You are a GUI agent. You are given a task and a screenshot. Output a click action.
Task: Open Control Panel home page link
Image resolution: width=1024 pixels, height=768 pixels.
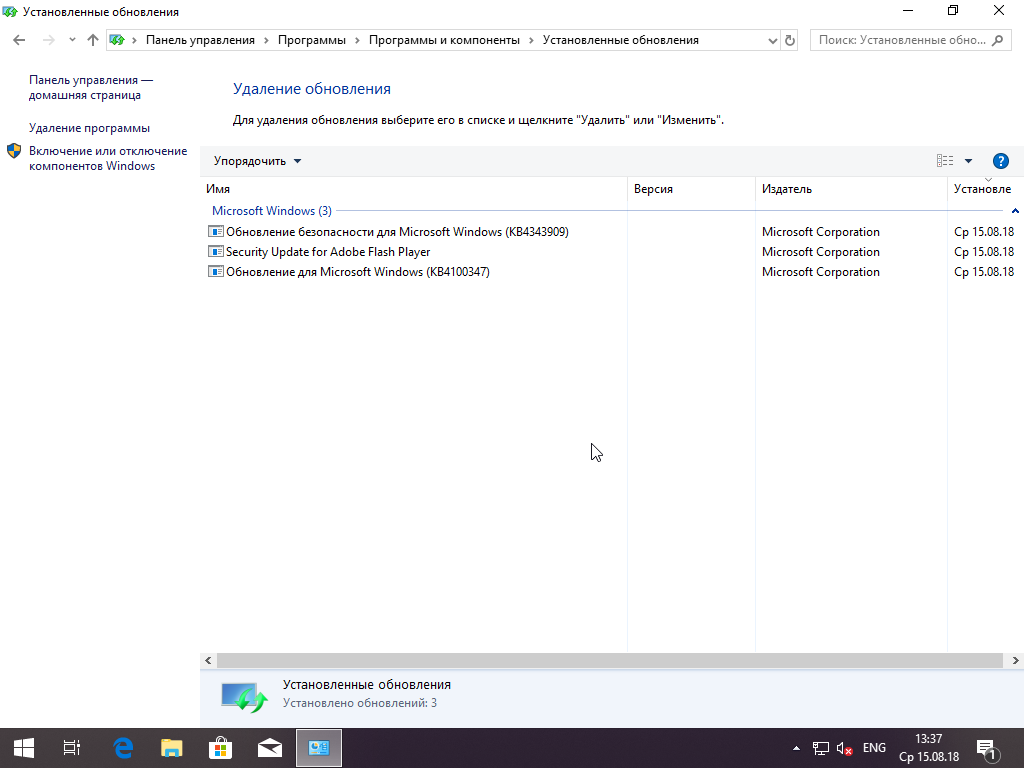coord(91,88)
